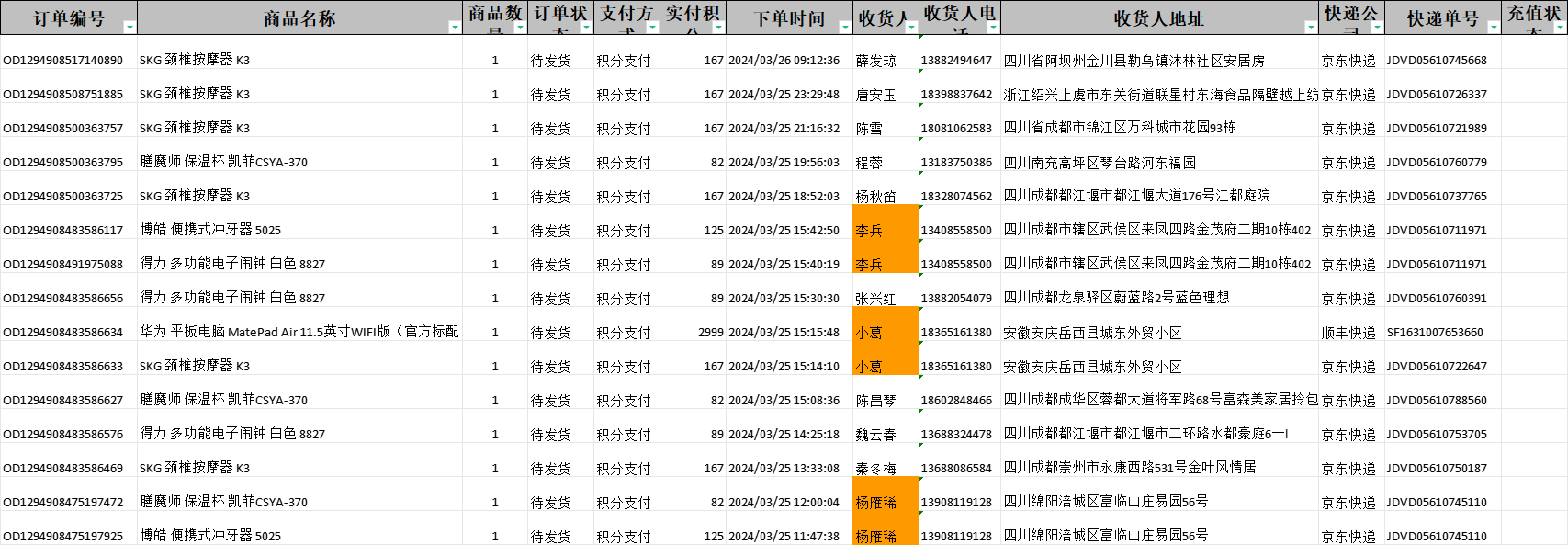Open the 收货人 column filter dropdown
This screenshot has height=545, width=1568.
coord(911,28)
